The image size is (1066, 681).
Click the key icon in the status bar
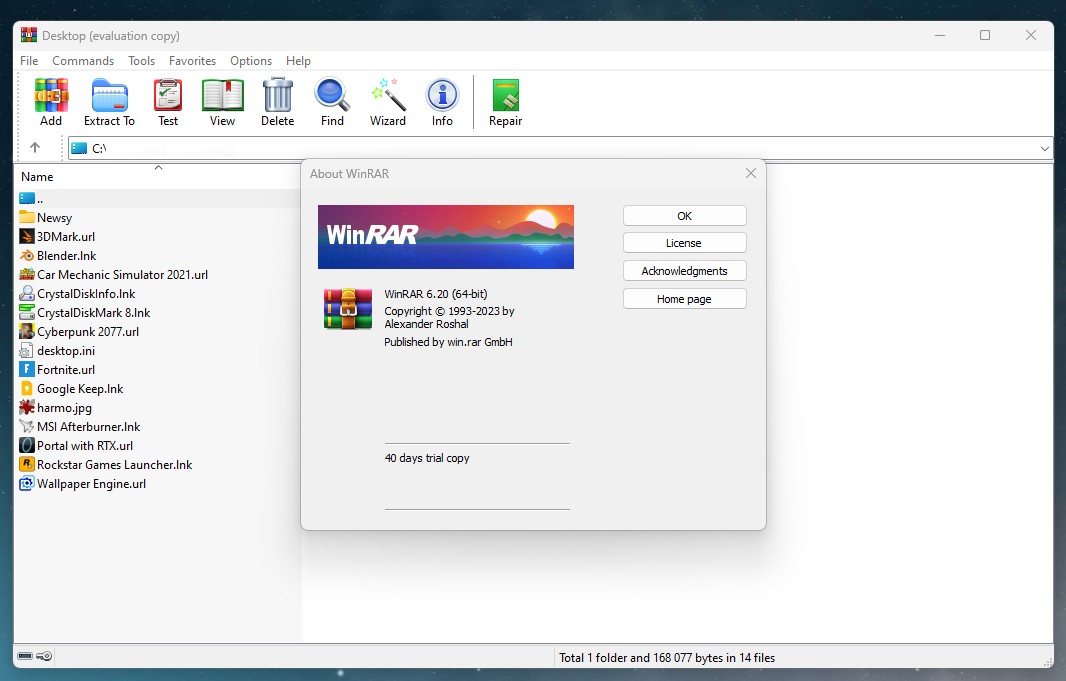pyautogui.click(x=43, y=656)
